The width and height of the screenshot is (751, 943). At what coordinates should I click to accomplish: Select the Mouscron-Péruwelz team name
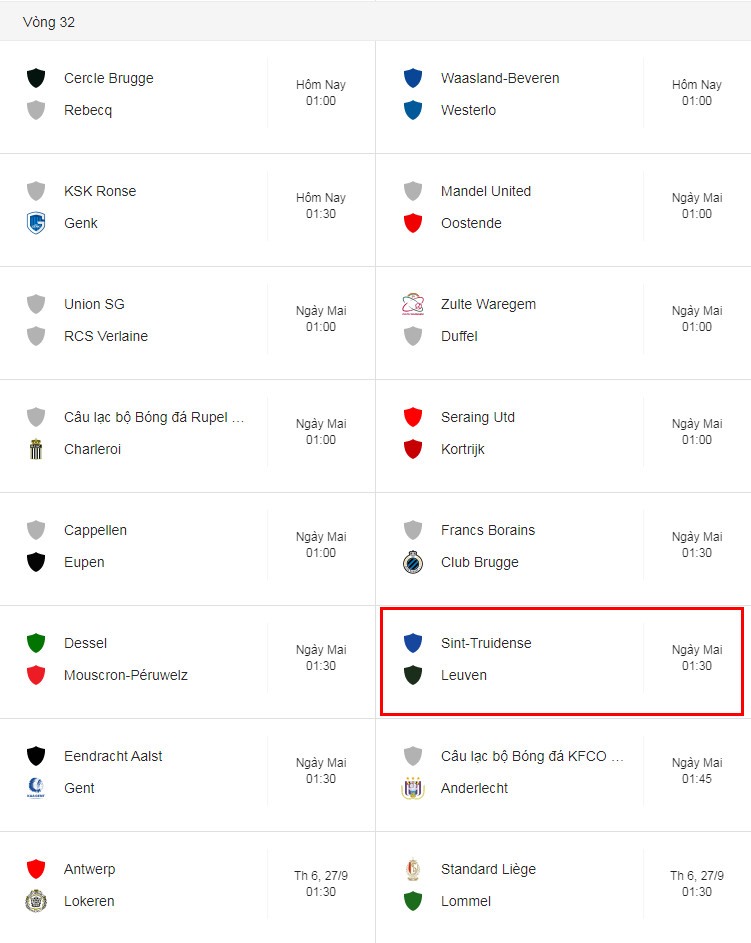(x=126, y=675)
